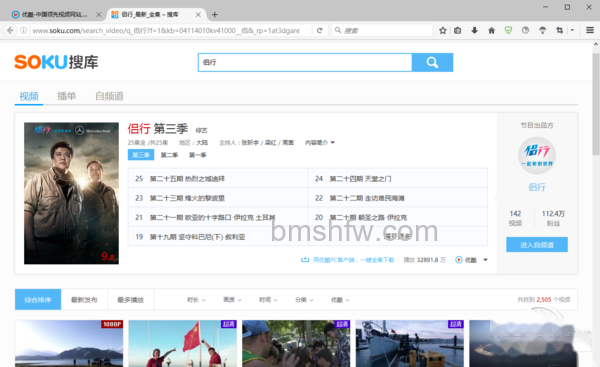Bookmark this page with the star icon
The image size is (600, 367).
(x=443, y=30)
